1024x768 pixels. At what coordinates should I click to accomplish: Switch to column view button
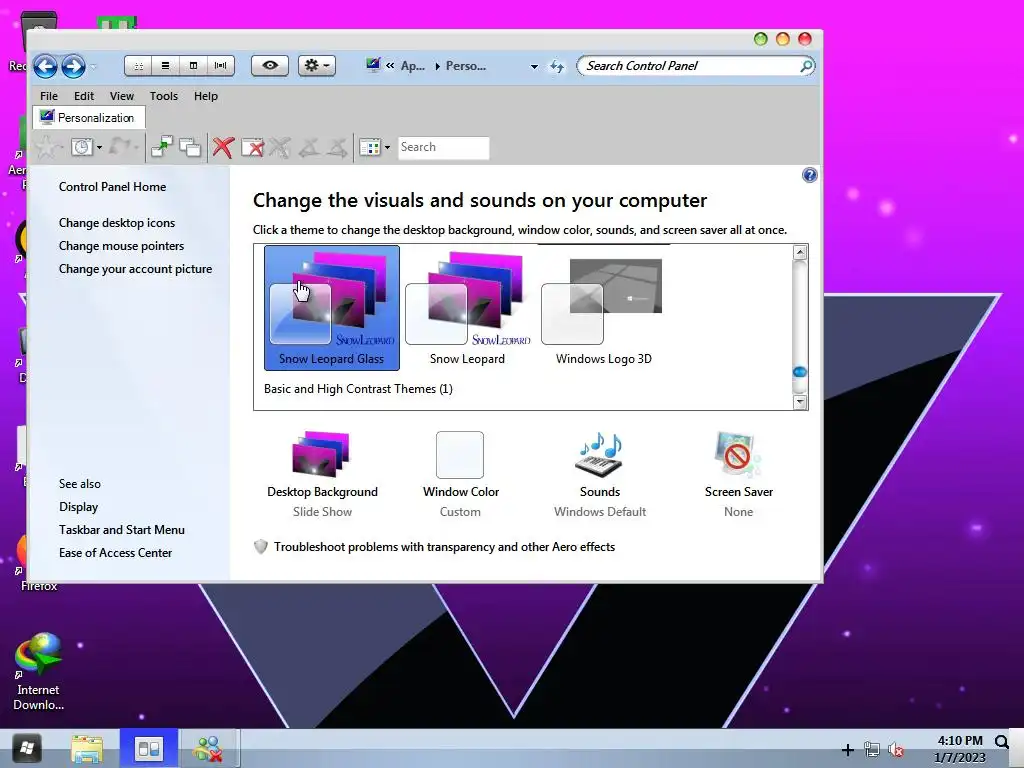point(193,66)
